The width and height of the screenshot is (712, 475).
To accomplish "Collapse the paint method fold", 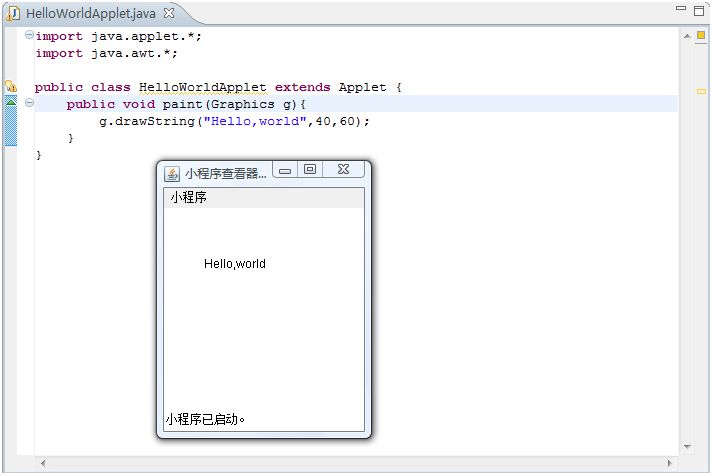I will coord(29,103).
